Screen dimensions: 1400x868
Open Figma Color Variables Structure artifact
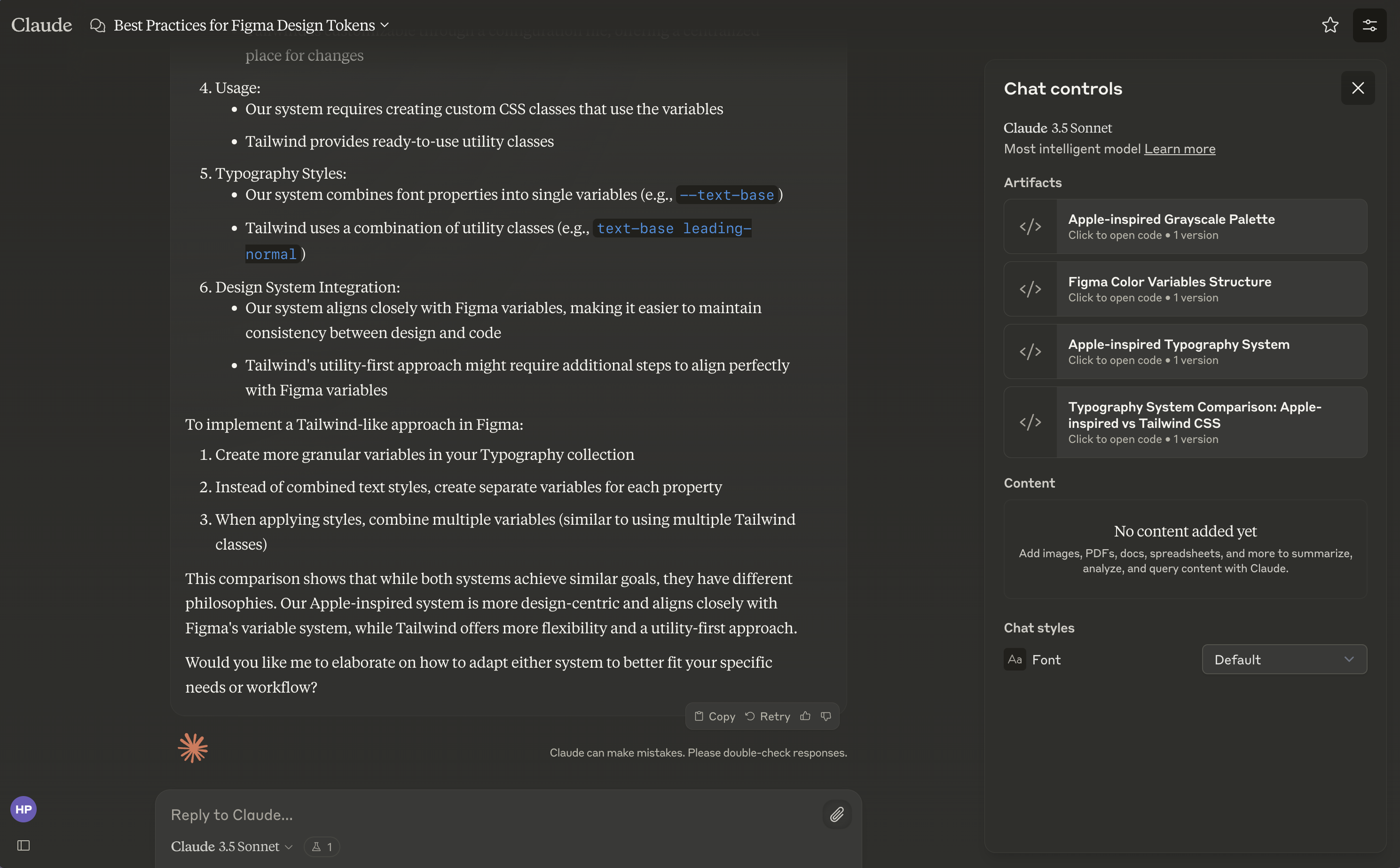1185,289
